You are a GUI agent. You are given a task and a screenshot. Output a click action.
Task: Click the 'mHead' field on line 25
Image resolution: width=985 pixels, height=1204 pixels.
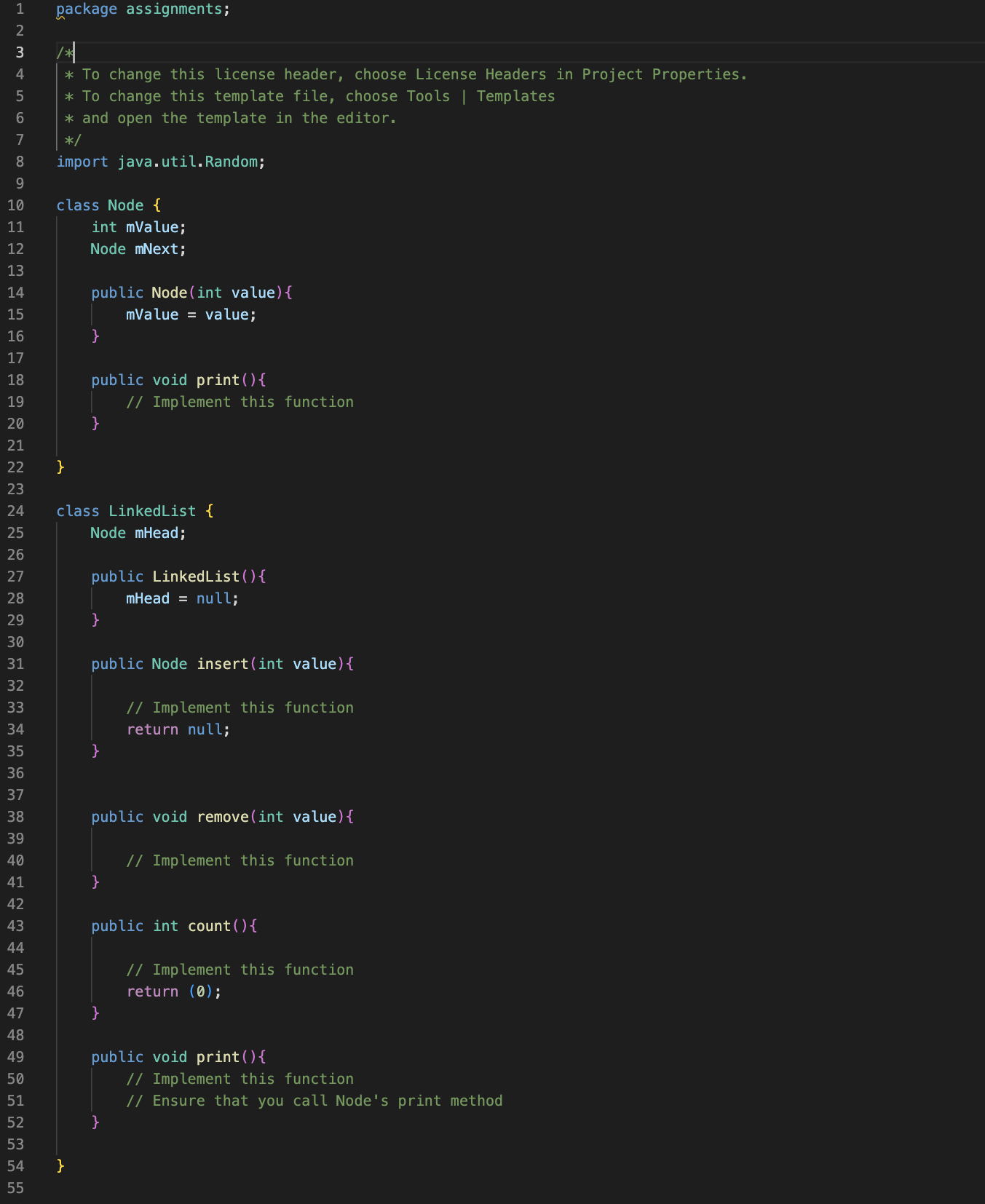157,533
